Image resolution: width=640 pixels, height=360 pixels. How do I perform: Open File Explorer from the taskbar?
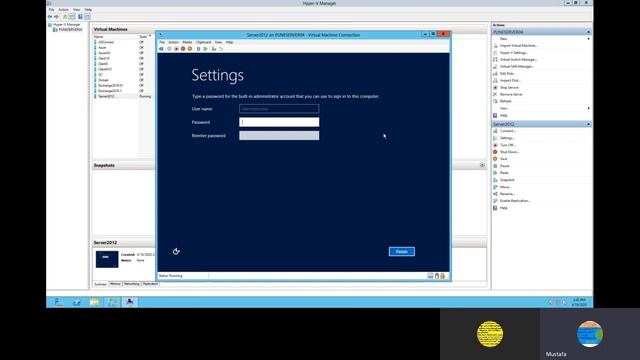coord(94,302)
